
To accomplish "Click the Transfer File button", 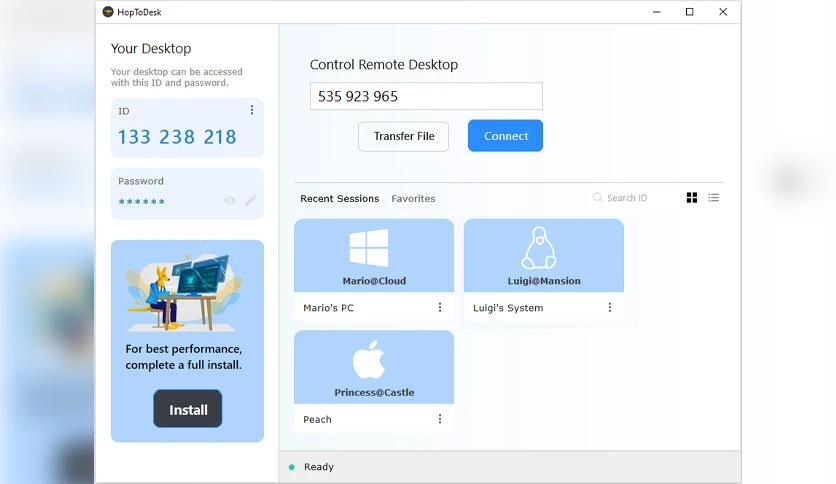I will pyautogui.click(x=404, y=136).
